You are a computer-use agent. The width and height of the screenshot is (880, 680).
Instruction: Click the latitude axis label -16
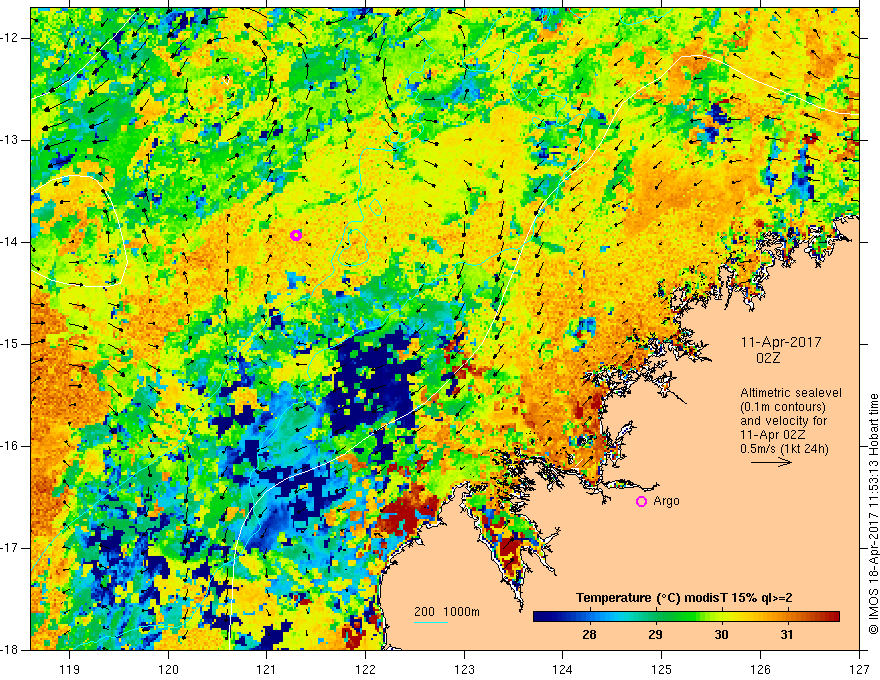click(x=10, y=445)
